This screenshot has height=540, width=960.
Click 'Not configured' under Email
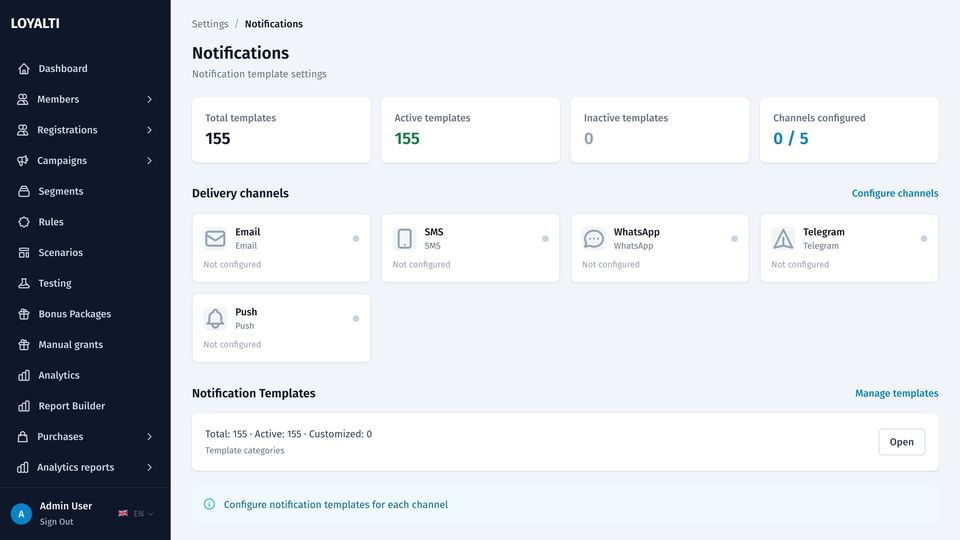tap(232, 264)
